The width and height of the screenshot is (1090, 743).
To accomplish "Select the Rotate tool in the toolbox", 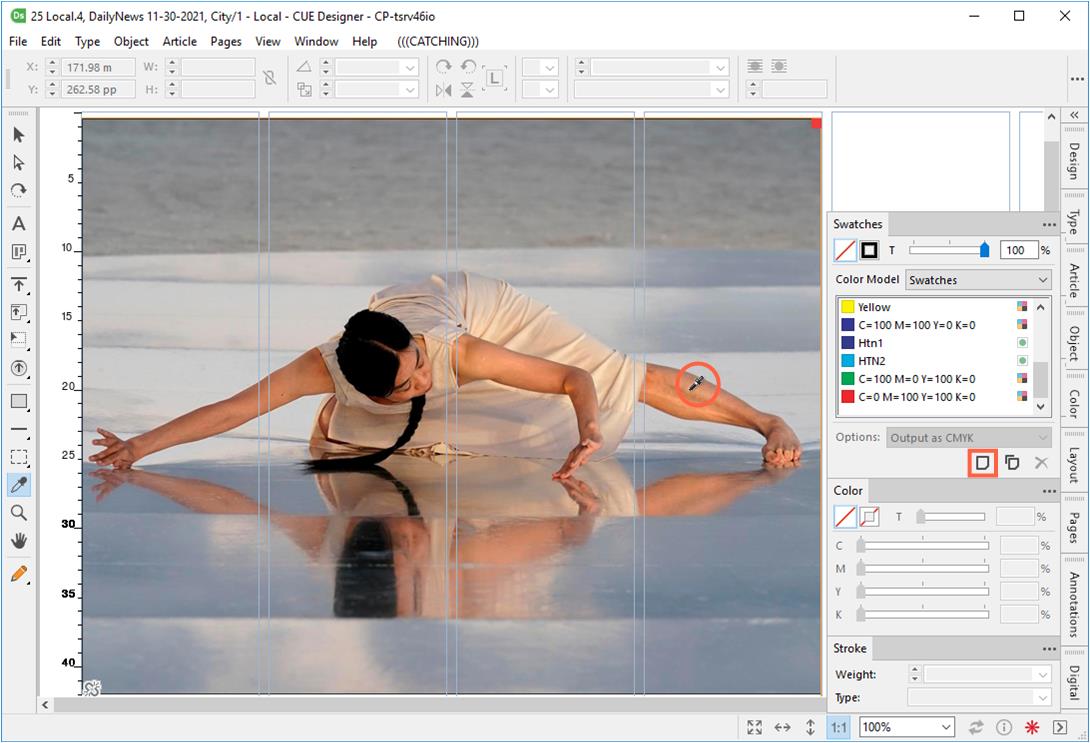I will point(18,190).
